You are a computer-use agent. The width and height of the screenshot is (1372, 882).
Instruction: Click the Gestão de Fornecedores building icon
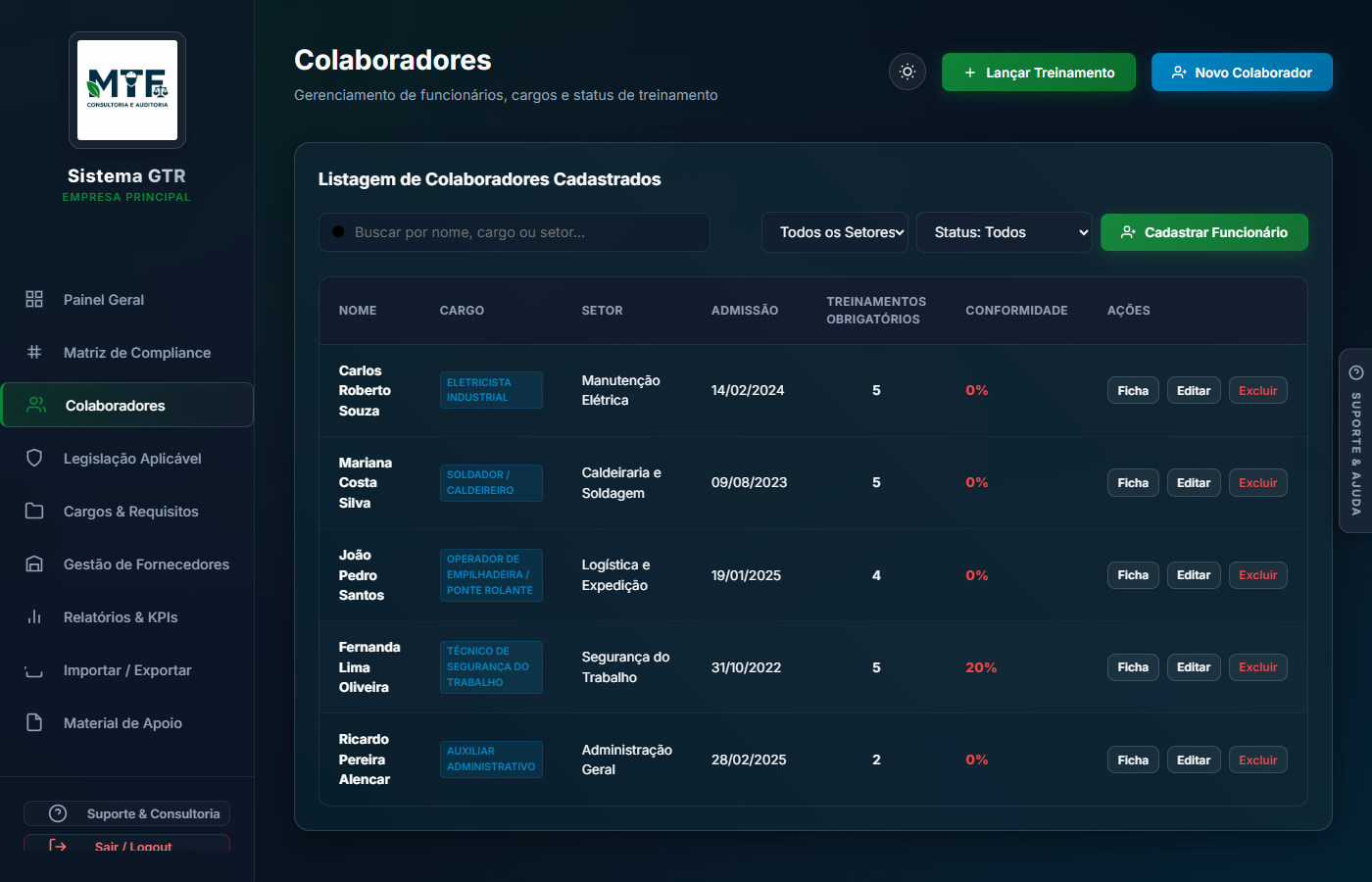tap(34, 563)
